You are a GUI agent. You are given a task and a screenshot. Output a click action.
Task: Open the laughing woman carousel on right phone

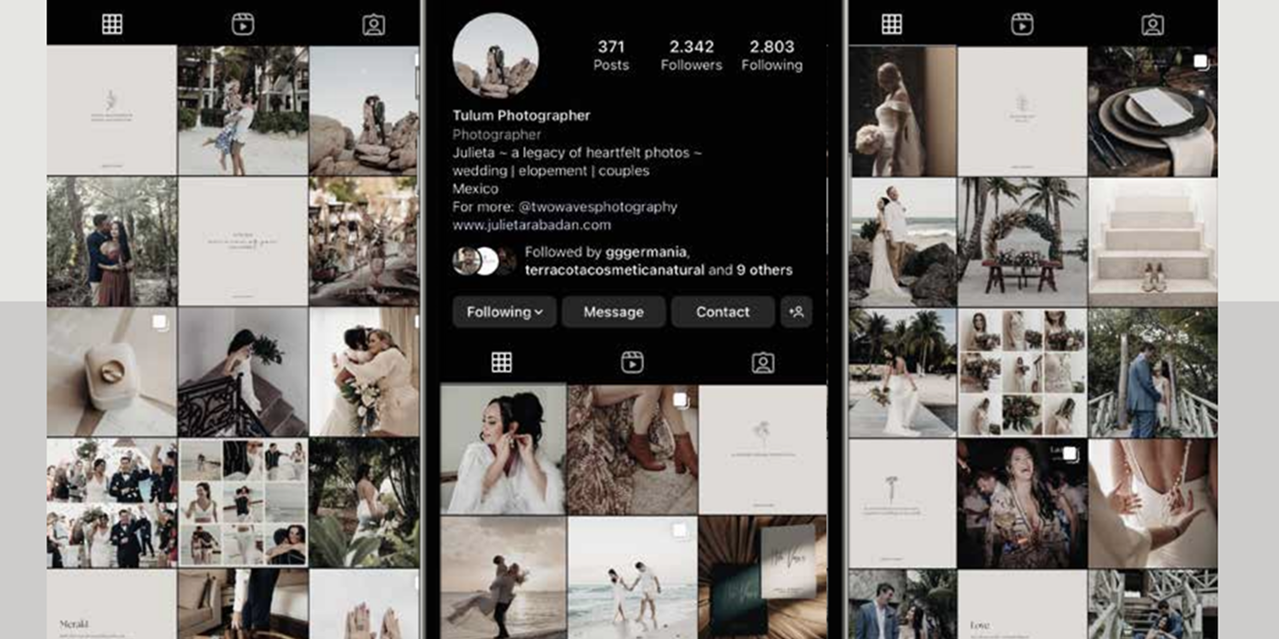[1022, 503]
